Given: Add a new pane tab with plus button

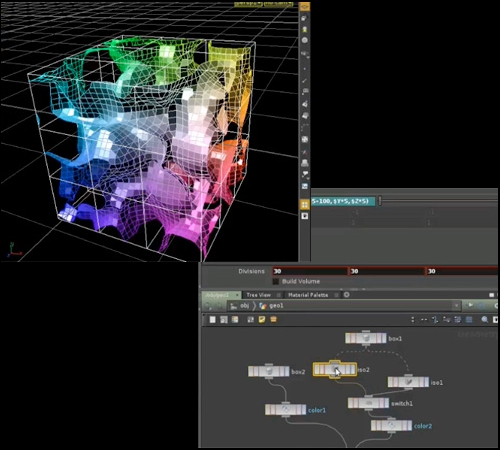Looking at the screenshot, I should click(x=347, y=295).
